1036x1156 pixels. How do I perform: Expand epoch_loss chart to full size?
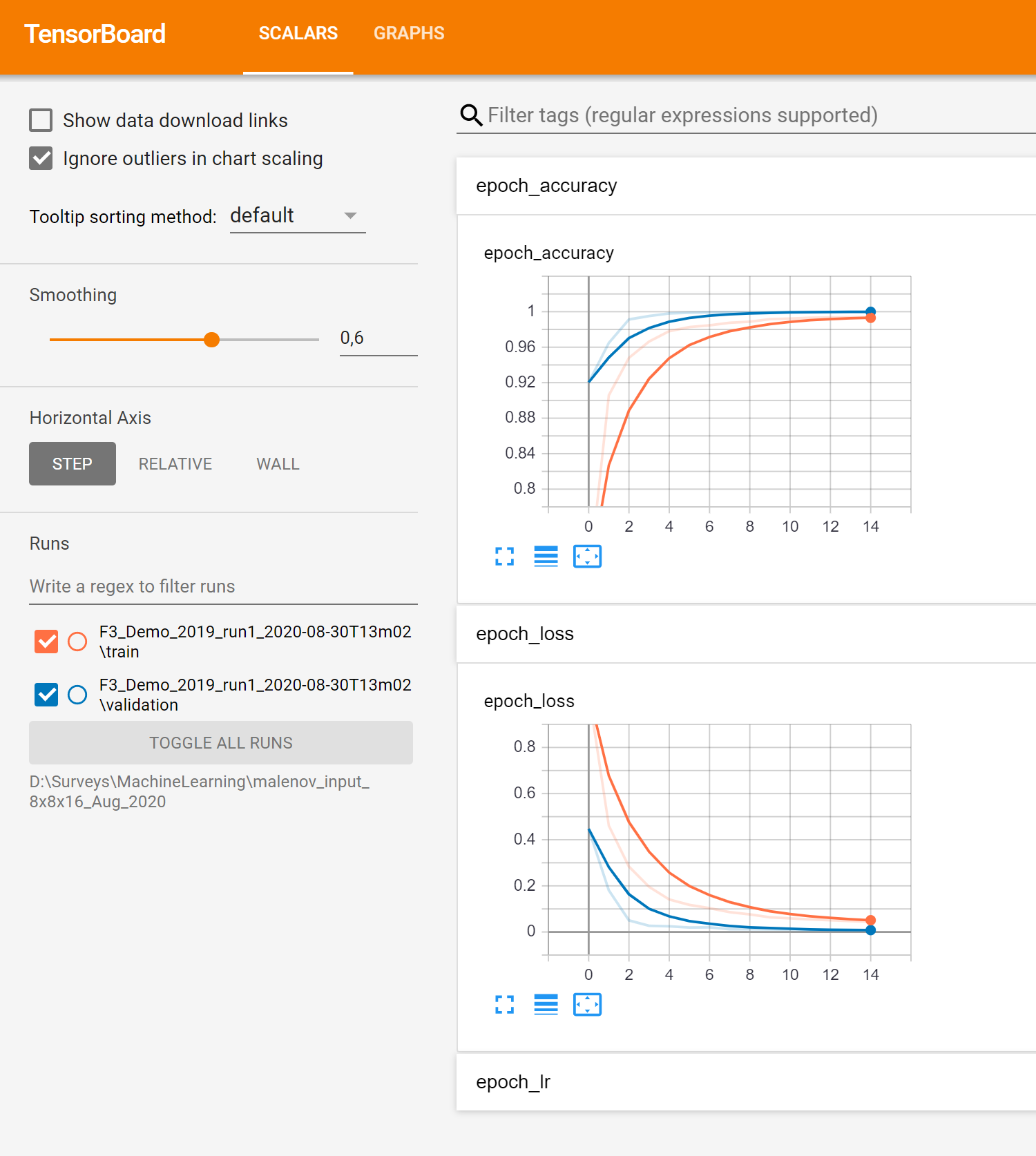504,1004
